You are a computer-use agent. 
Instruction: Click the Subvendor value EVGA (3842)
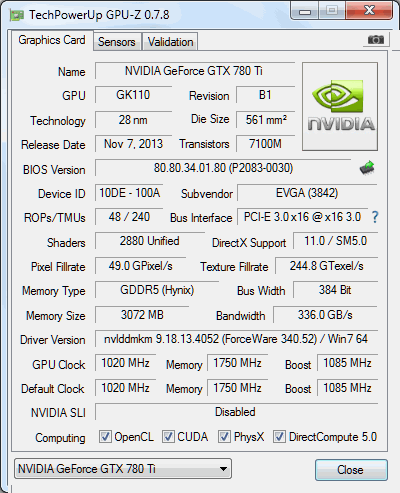[x=307, y=193]
